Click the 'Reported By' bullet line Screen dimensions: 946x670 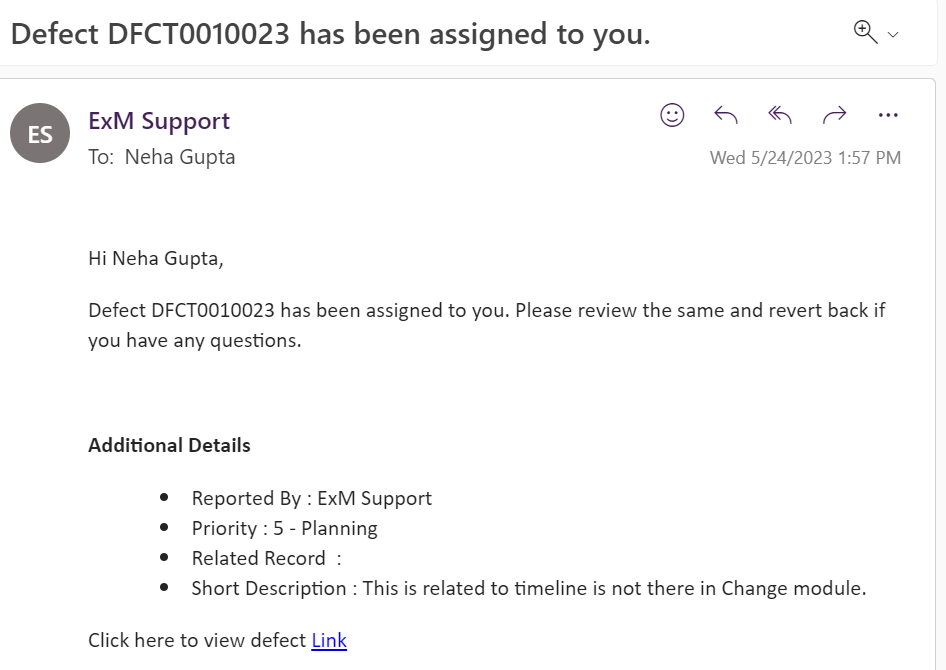pyautogui.click(x=311, y=498)
